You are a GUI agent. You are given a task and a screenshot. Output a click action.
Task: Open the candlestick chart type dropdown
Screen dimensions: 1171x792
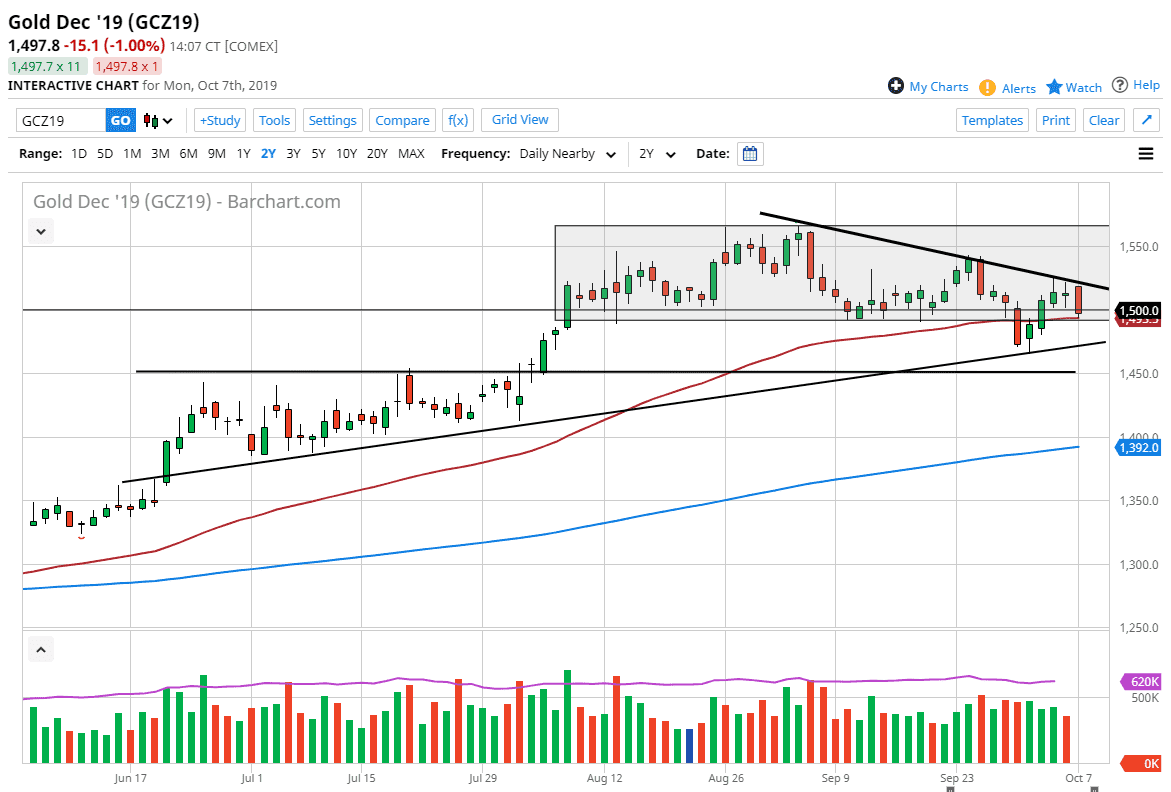[x=158, y=121]
